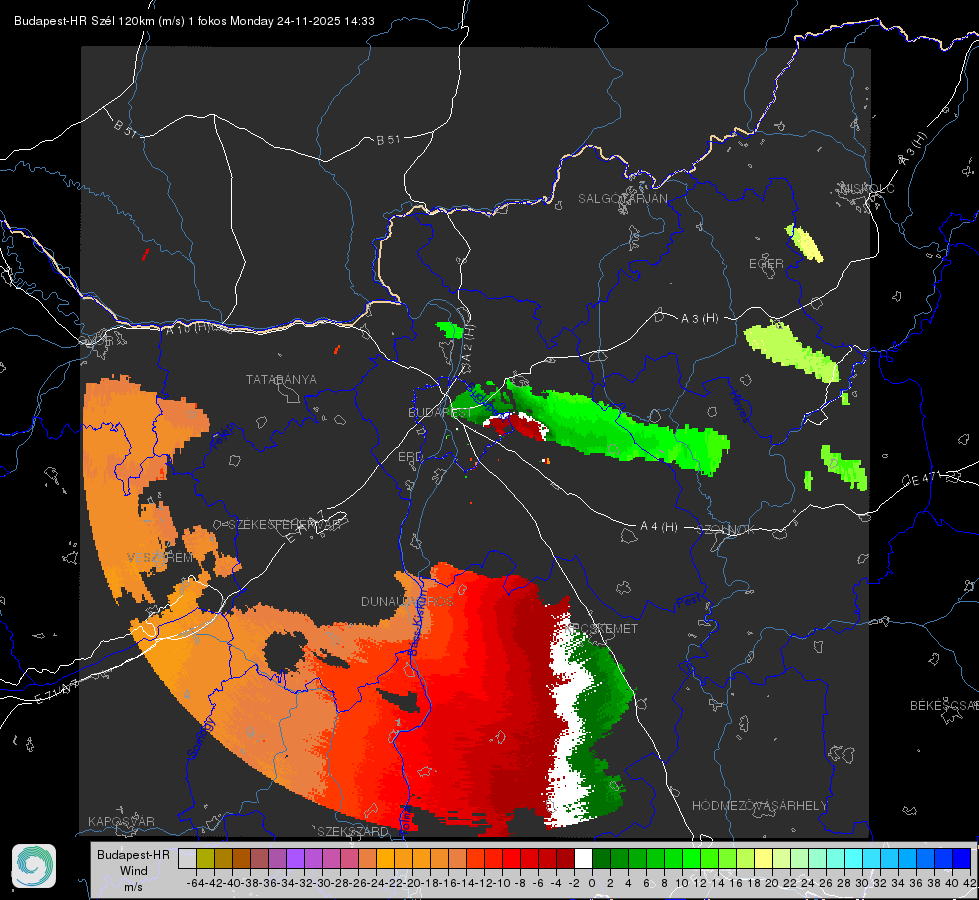Click the KAPOSVÁR city label
979x900 pixels.
click(121, 821)
